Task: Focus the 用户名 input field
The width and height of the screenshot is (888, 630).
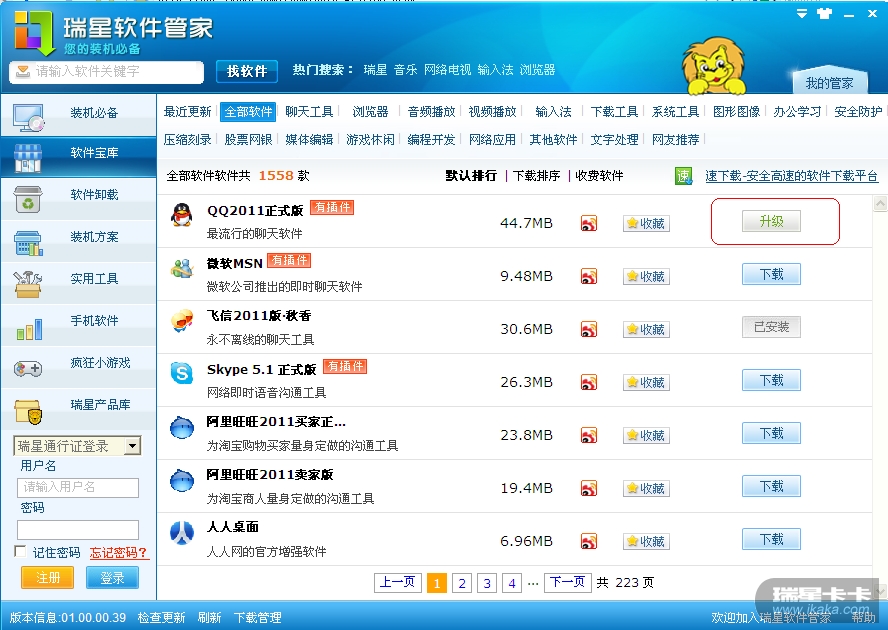Action: pos(78,487)
